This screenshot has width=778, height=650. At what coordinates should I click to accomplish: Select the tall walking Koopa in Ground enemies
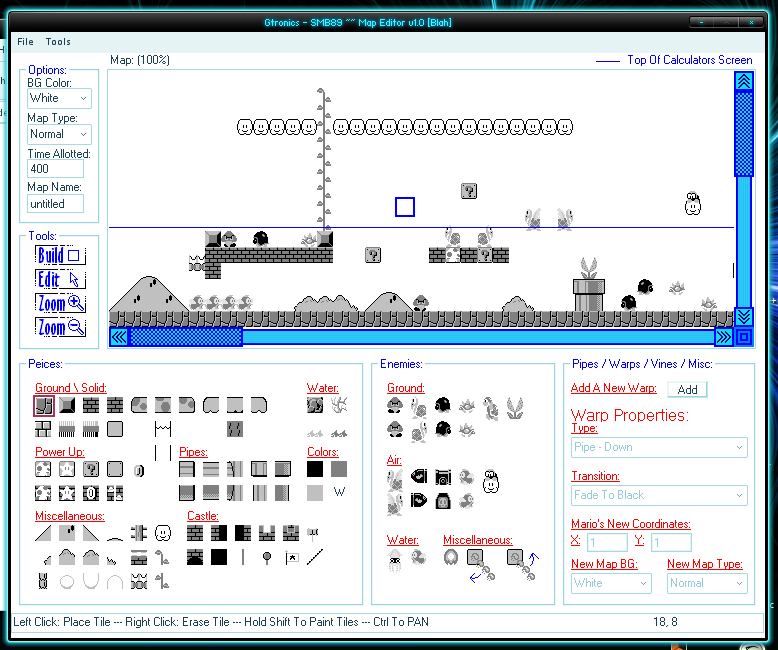click(x=490, y=408)
